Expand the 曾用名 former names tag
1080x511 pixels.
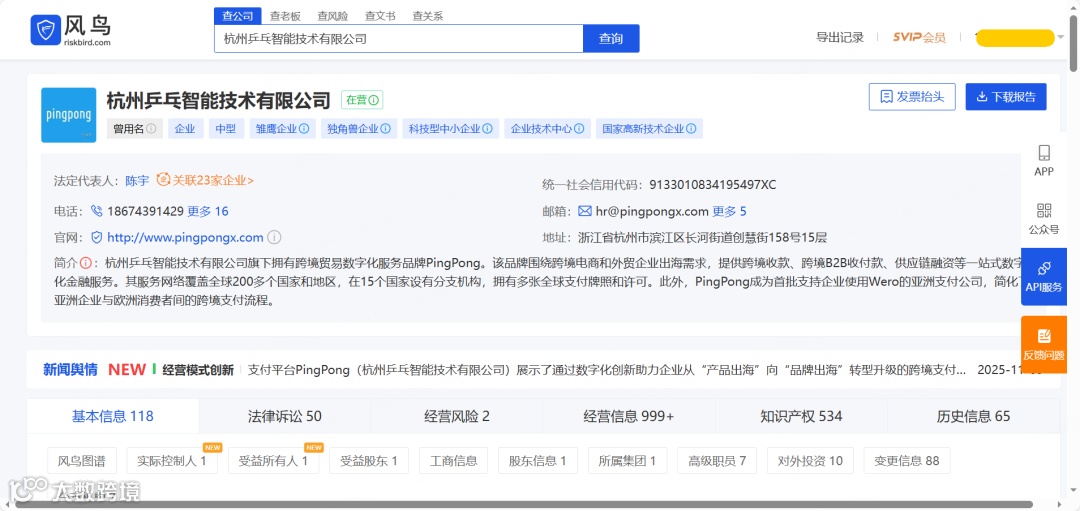(135, 129)
